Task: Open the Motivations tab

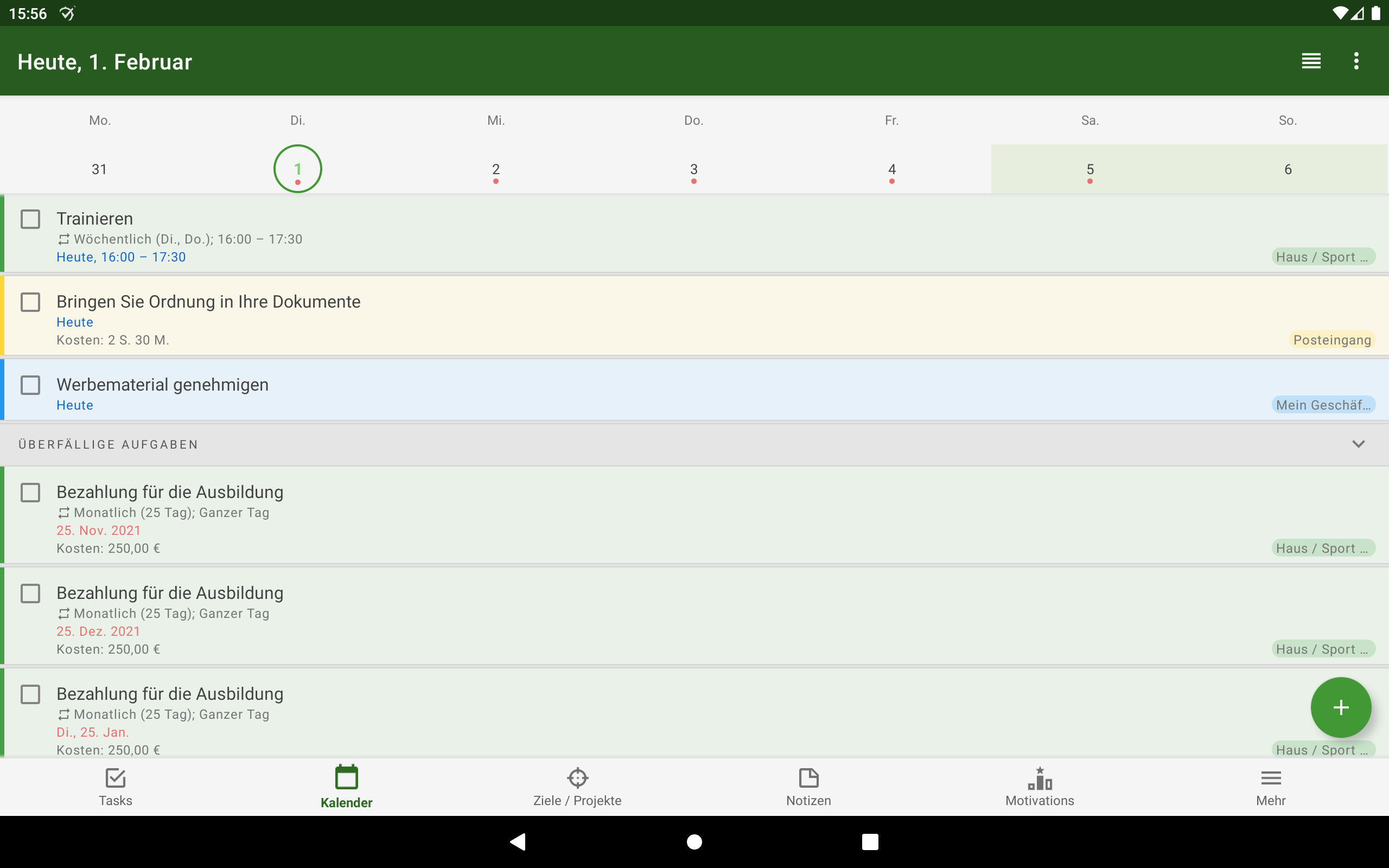Action: coord(1040,787)
